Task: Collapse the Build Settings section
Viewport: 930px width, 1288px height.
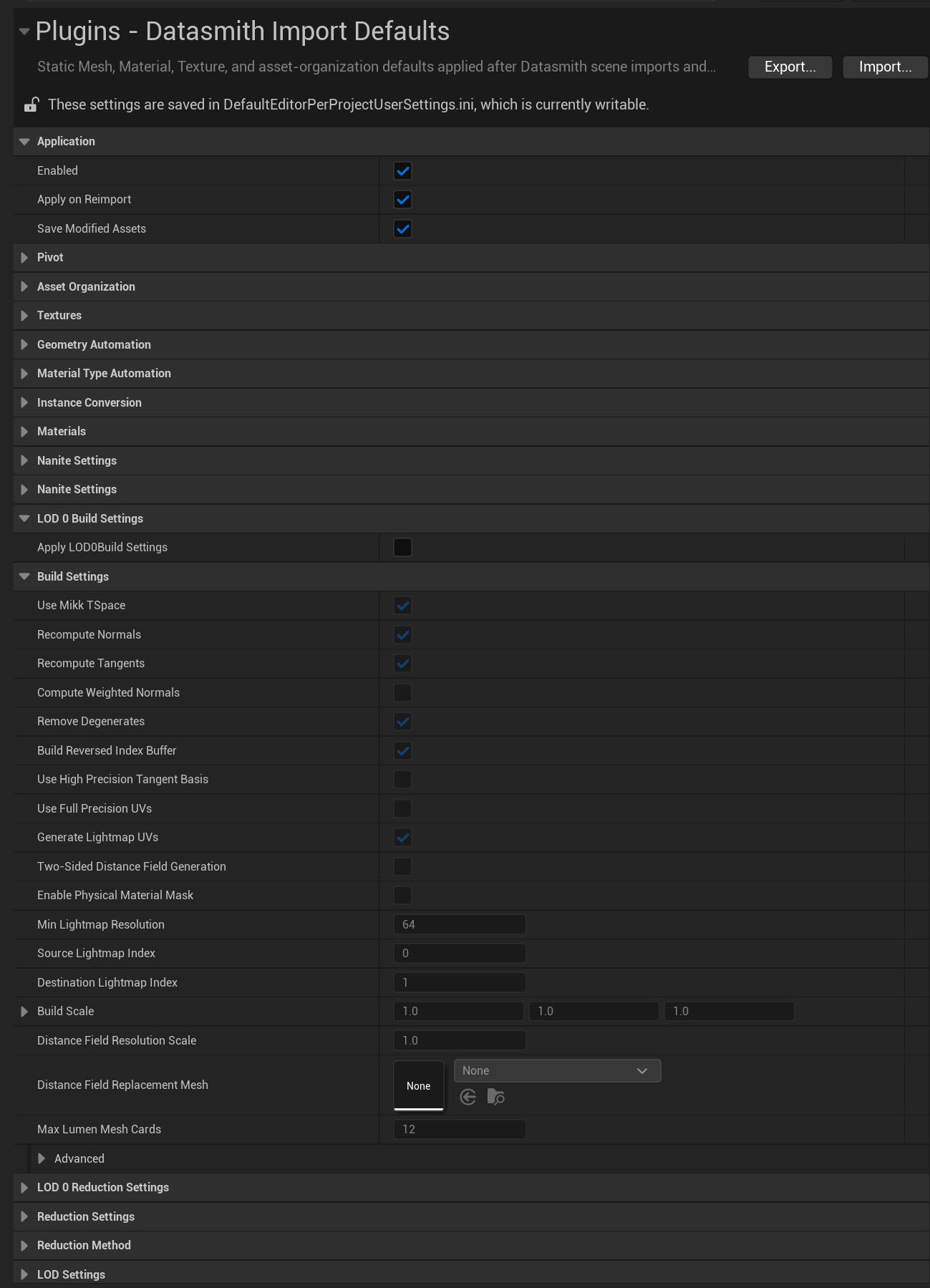Action: [x=24, y=576]
